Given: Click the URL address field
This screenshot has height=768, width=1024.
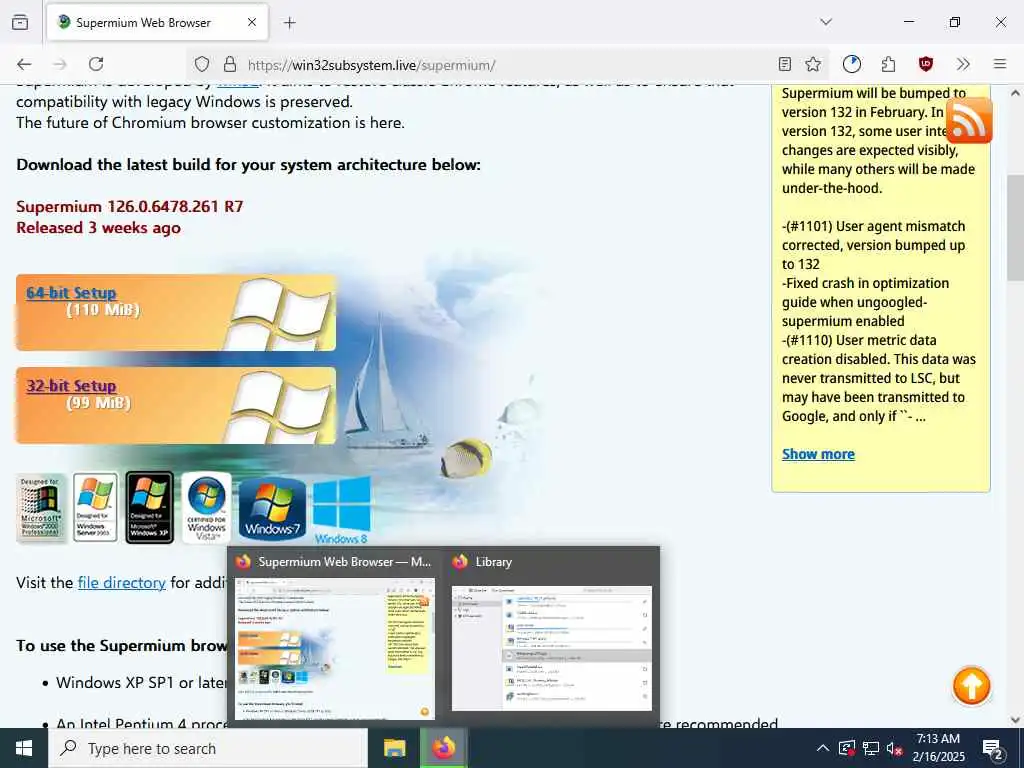Looking at the screenshot, I should [x=506, y=65].
